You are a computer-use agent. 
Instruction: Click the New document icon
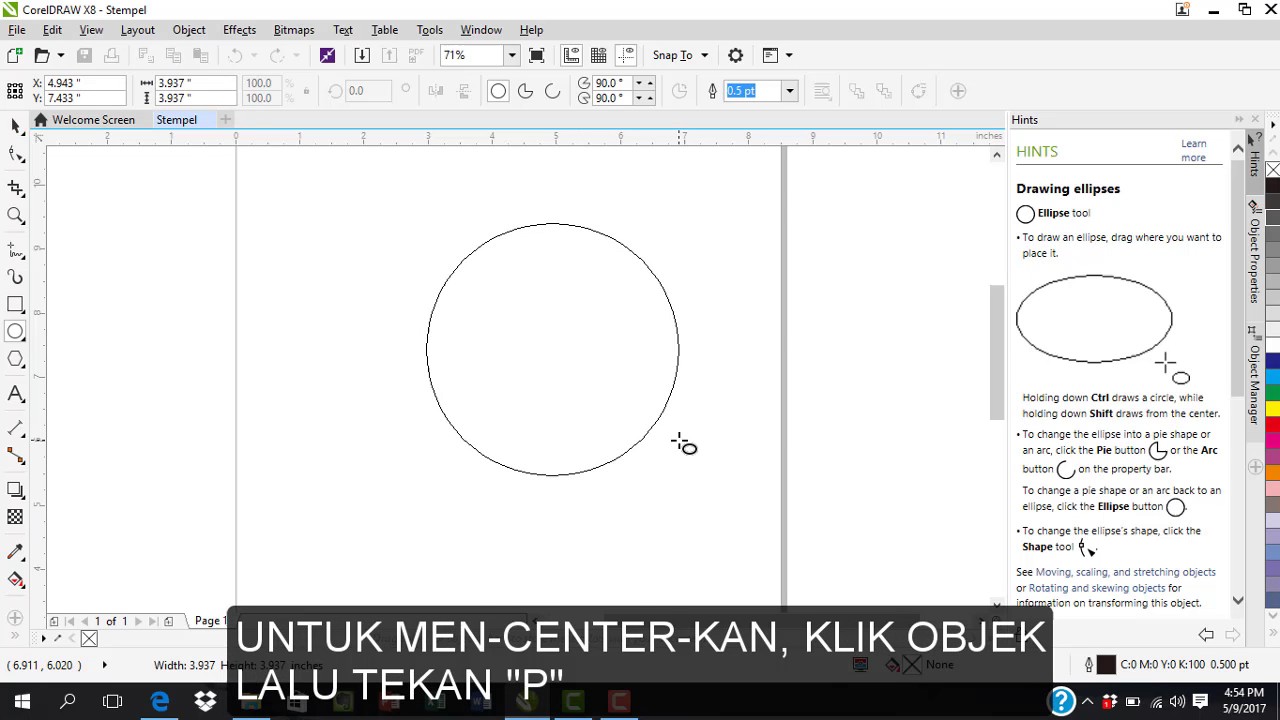(15, 55)
